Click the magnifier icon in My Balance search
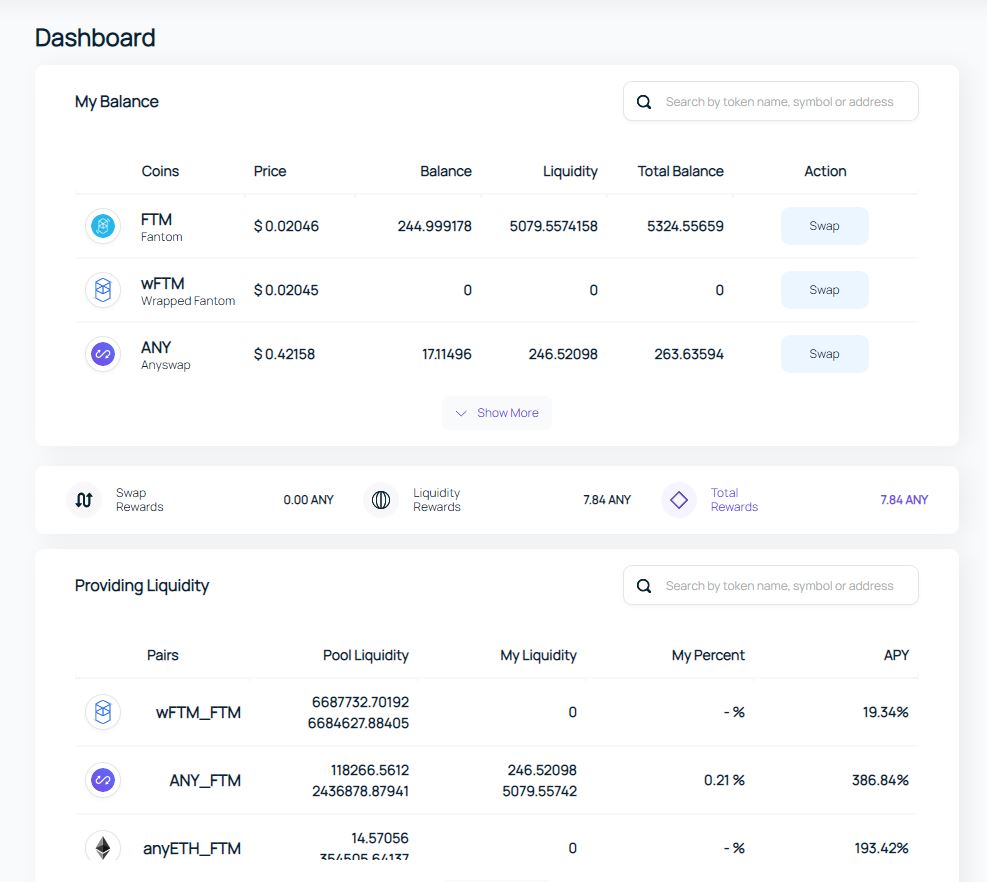 644,102
